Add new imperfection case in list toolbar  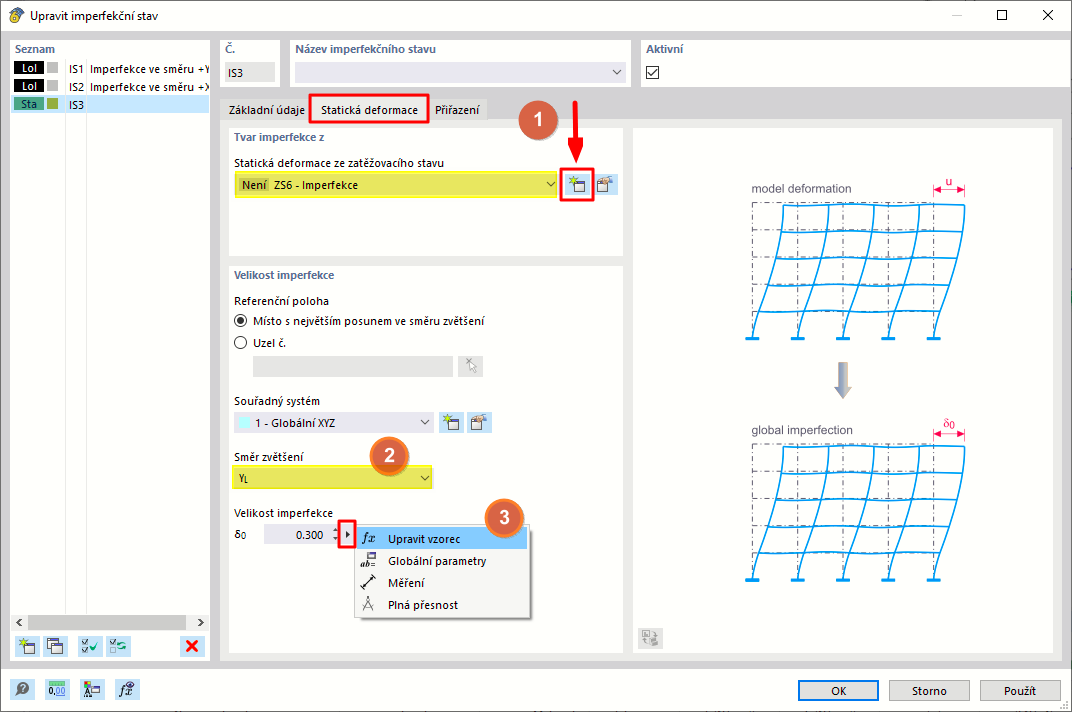point(27,646)
